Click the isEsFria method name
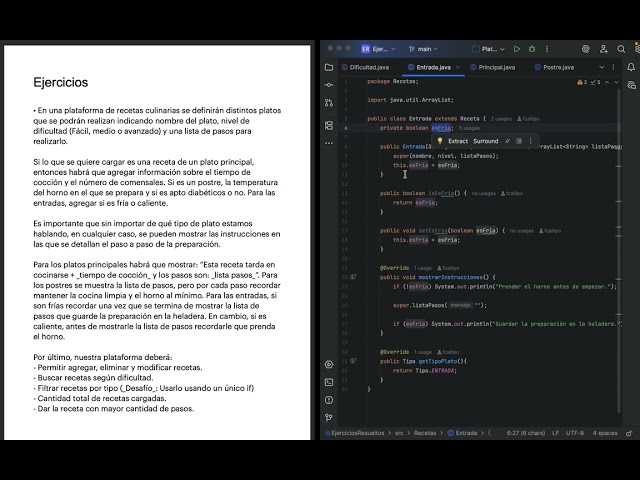 pyautogui.click(x=441, y=193)
